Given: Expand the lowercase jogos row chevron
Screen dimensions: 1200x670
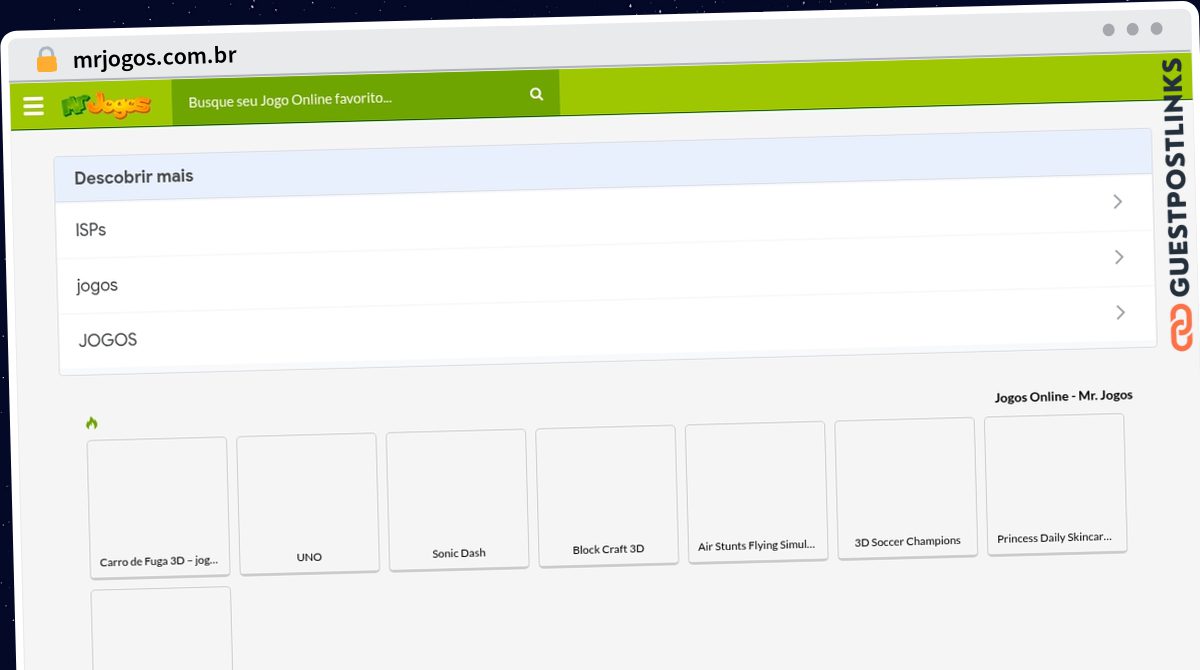Looking at the screenshot, I should coord(1119,257).
